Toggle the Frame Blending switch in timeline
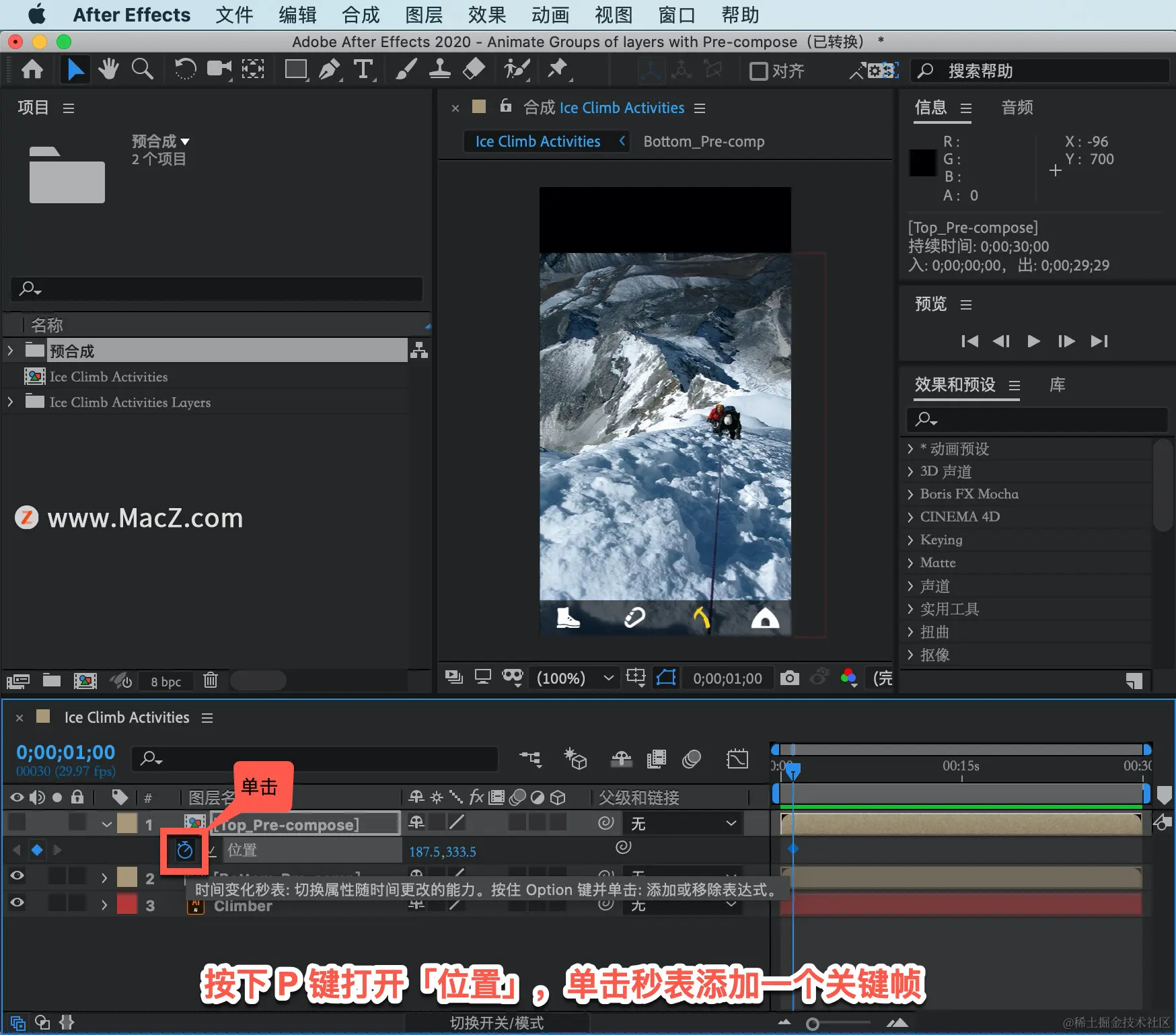 656,760
